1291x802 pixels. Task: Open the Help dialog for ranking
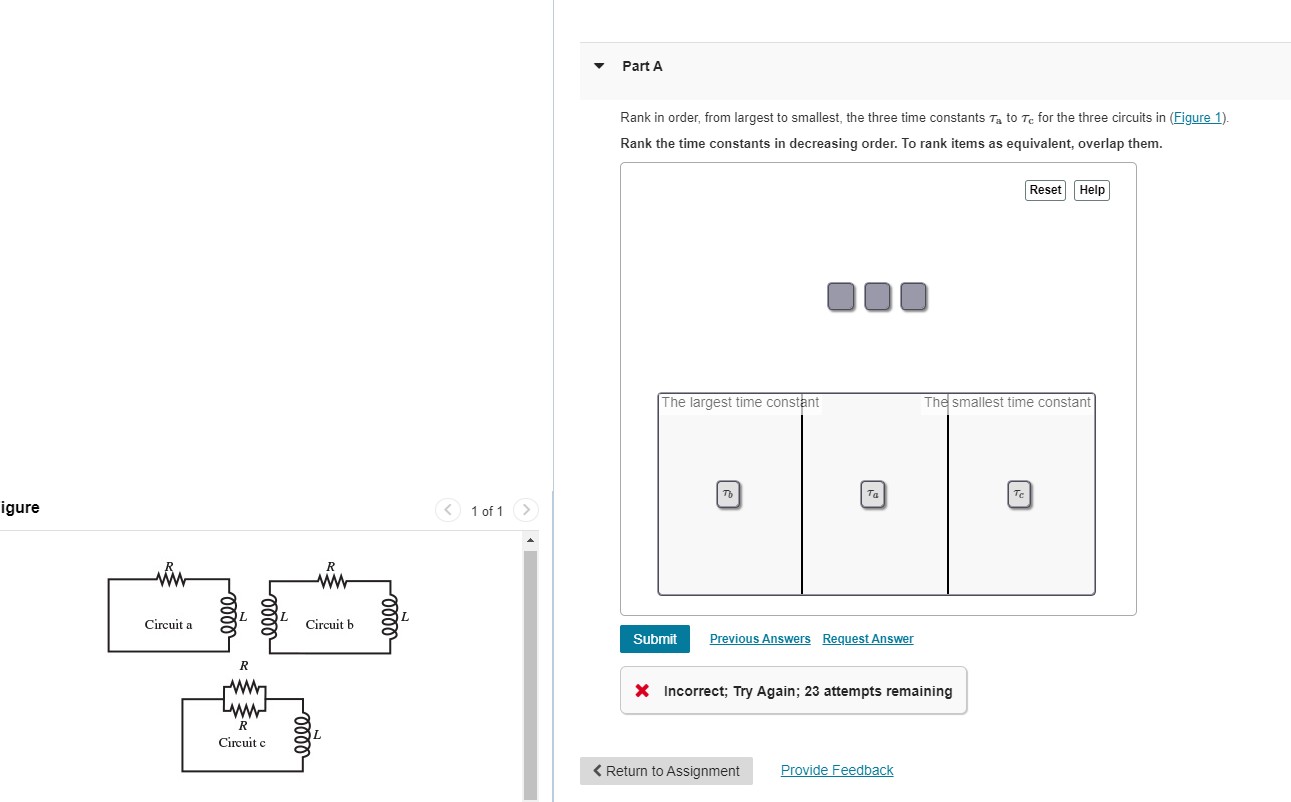(x=1091, y=190)
